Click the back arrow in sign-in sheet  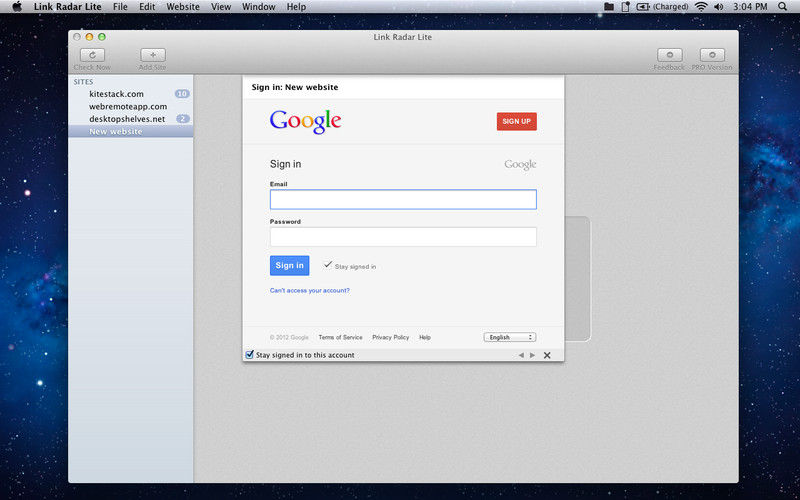click(521, 355)
